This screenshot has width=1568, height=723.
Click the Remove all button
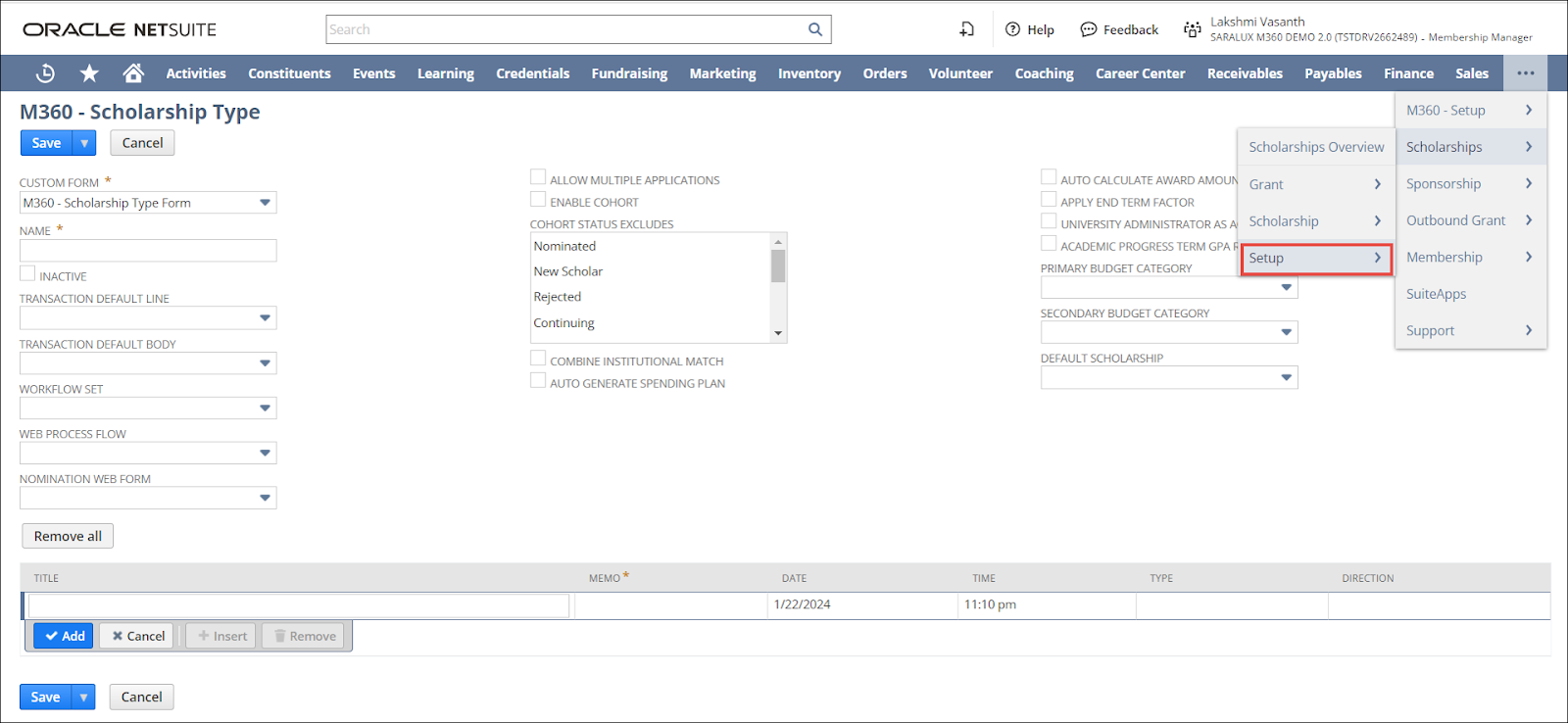(68, 536)
